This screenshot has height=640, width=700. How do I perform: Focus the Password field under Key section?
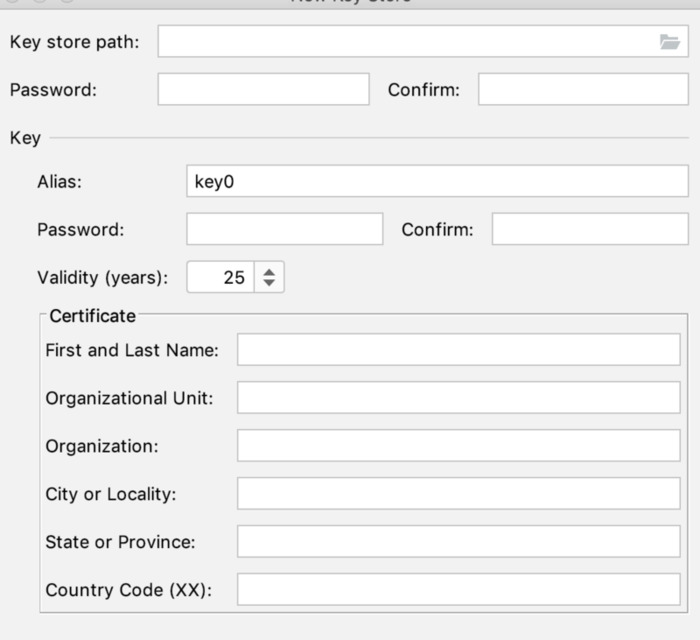tap(284, 229)
